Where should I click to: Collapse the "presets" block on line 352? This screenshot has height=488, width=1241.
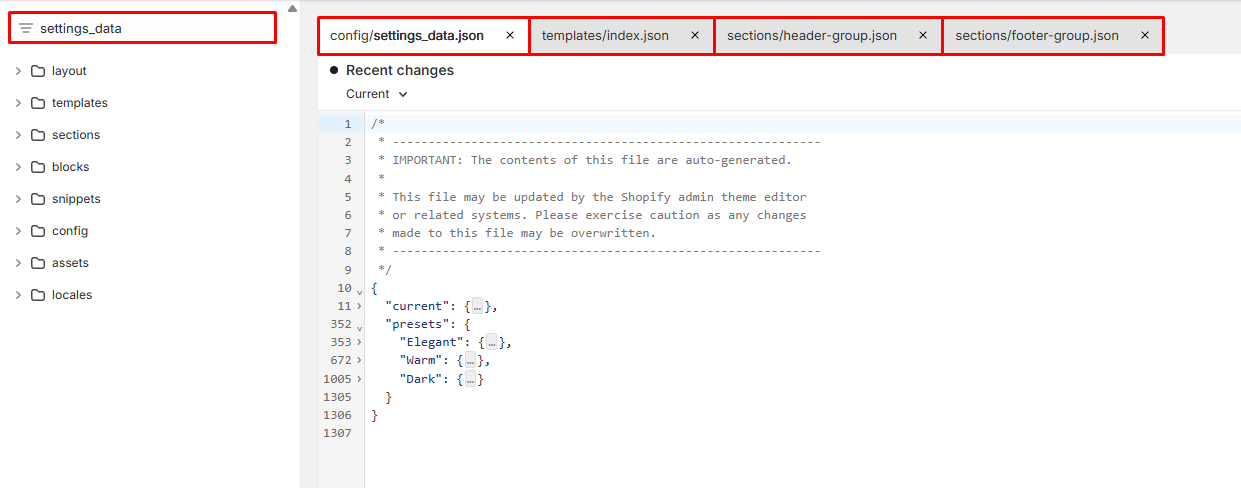pyautogui.click(x=359, y=325)
